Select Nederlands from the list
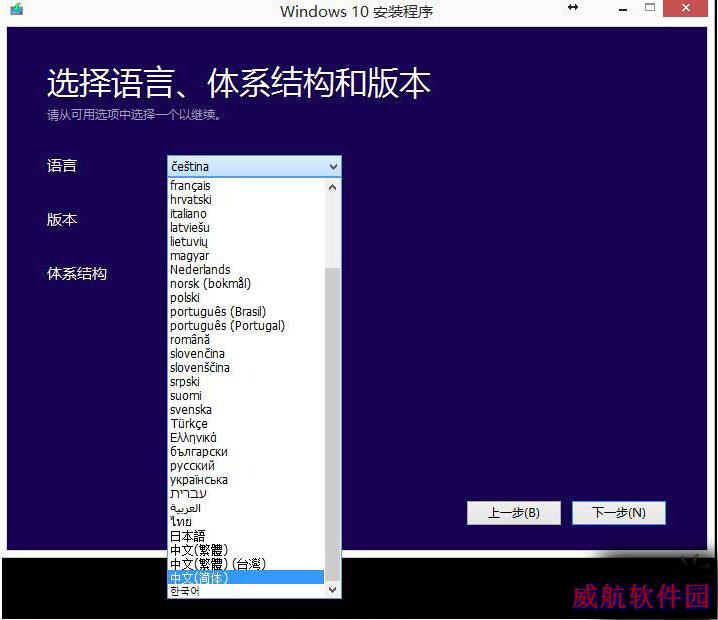The height and width of the screenshot is (620, 718). 246,270
